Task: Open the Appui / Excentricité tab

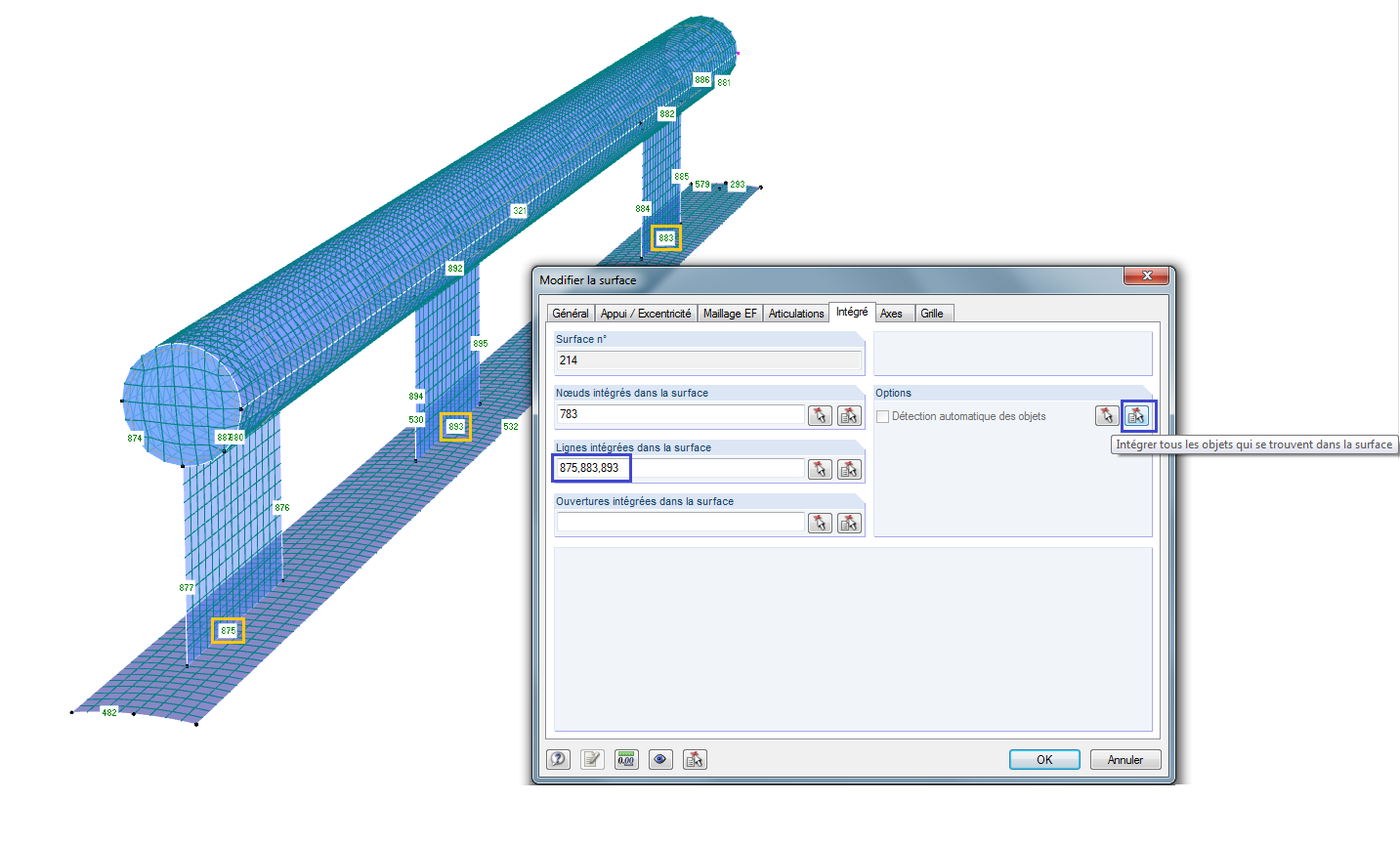Action: pyautogui.click(x=646, y=314)
